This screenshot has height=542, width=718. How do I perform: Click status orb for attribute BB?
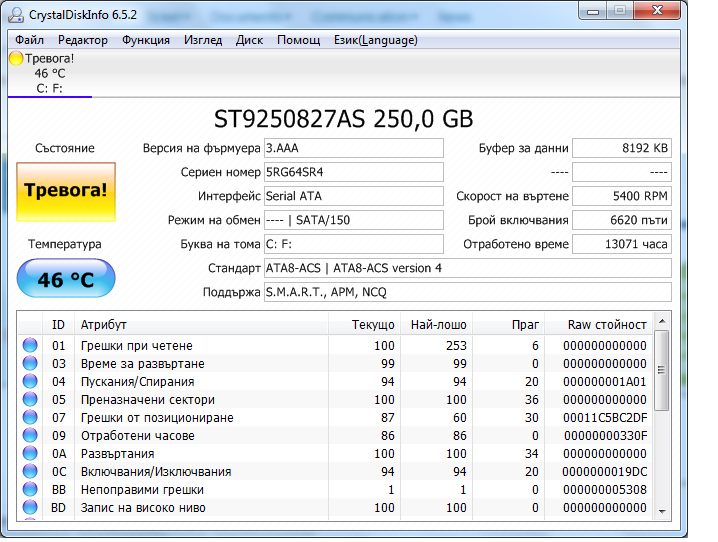30,489
